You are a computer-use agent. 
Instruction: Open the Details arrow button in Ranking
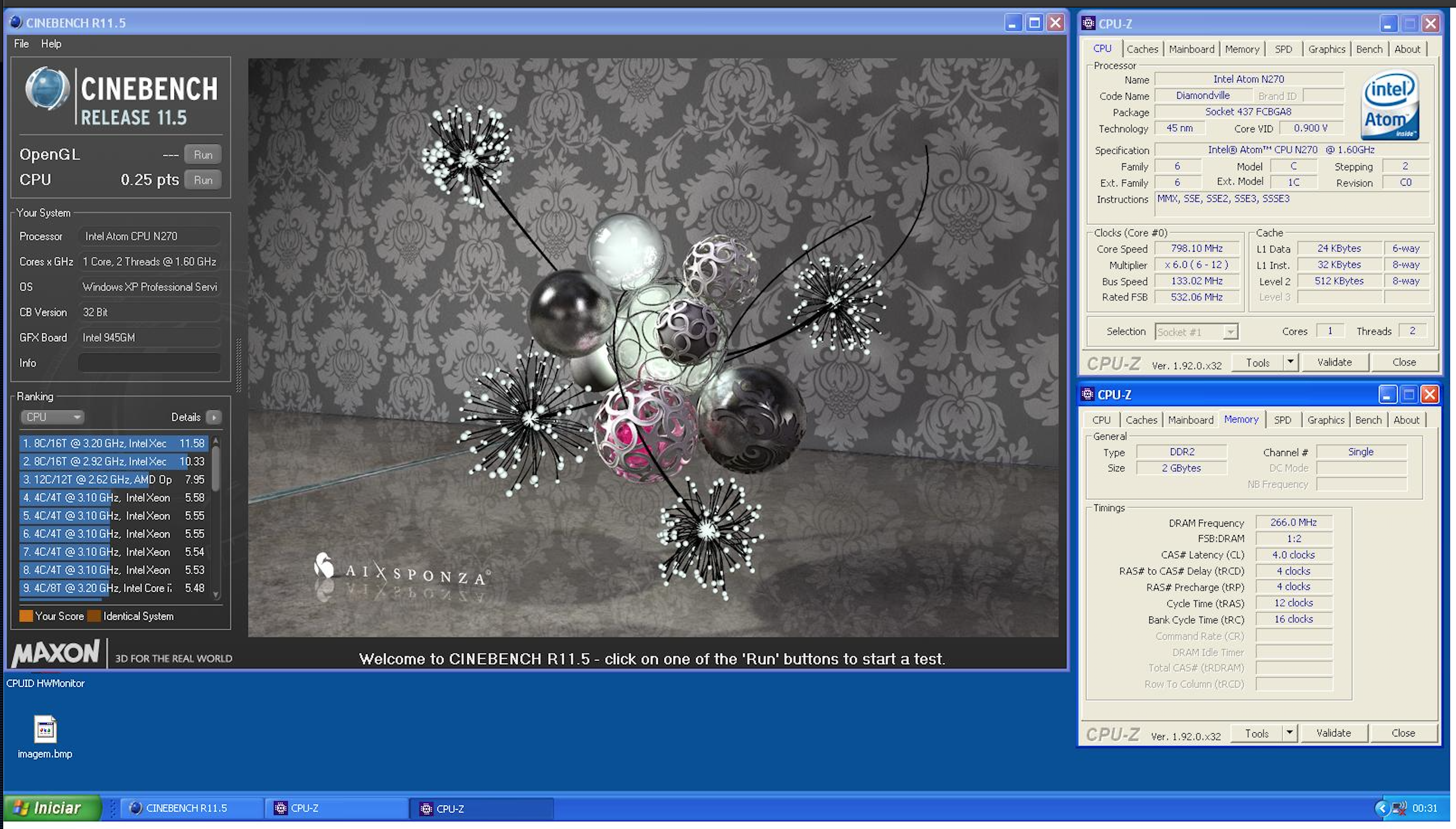tap(214, 417)
